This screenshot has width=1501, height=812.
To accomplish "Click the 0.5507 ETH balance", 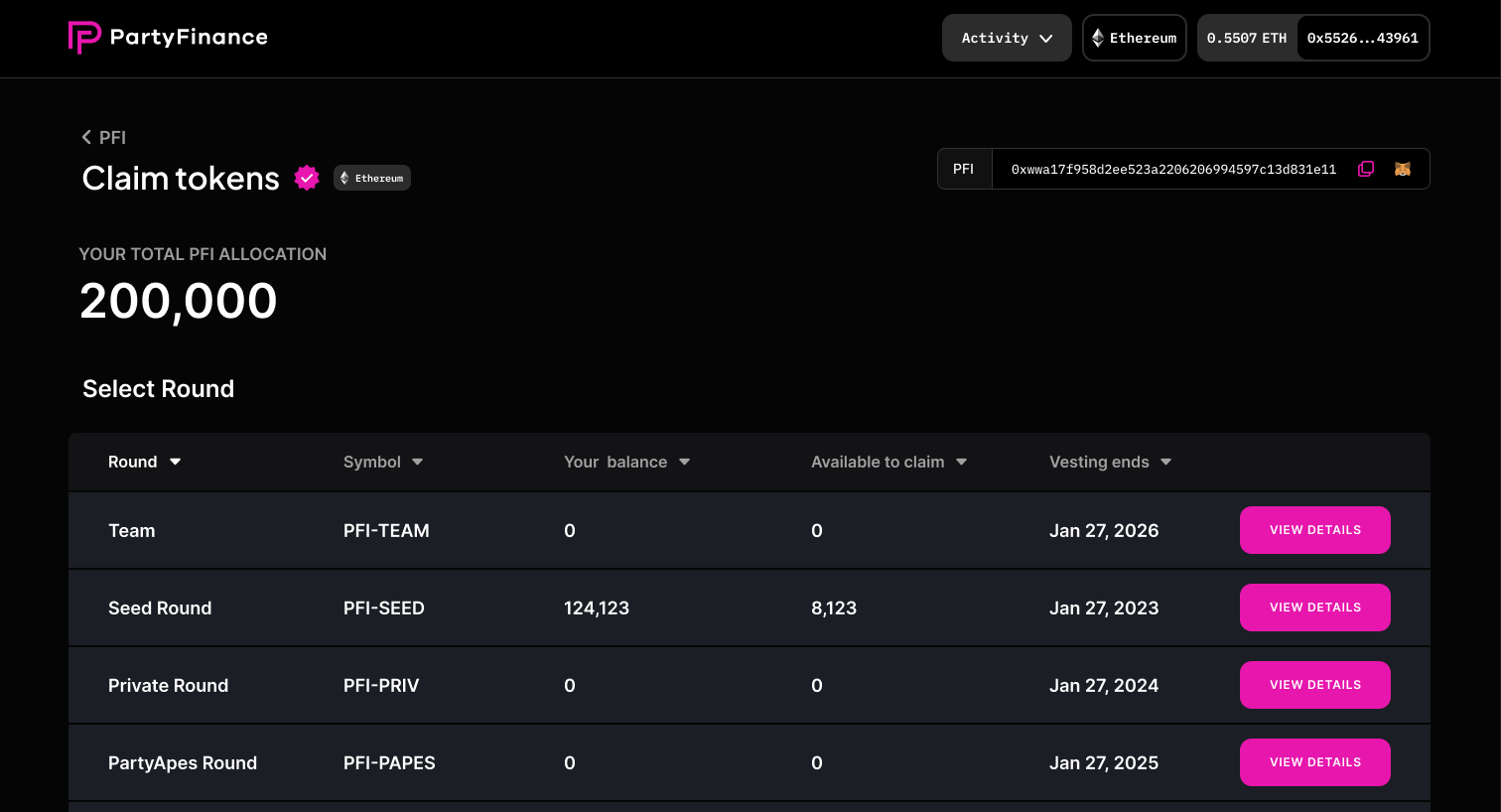I will coord(1247,38).
